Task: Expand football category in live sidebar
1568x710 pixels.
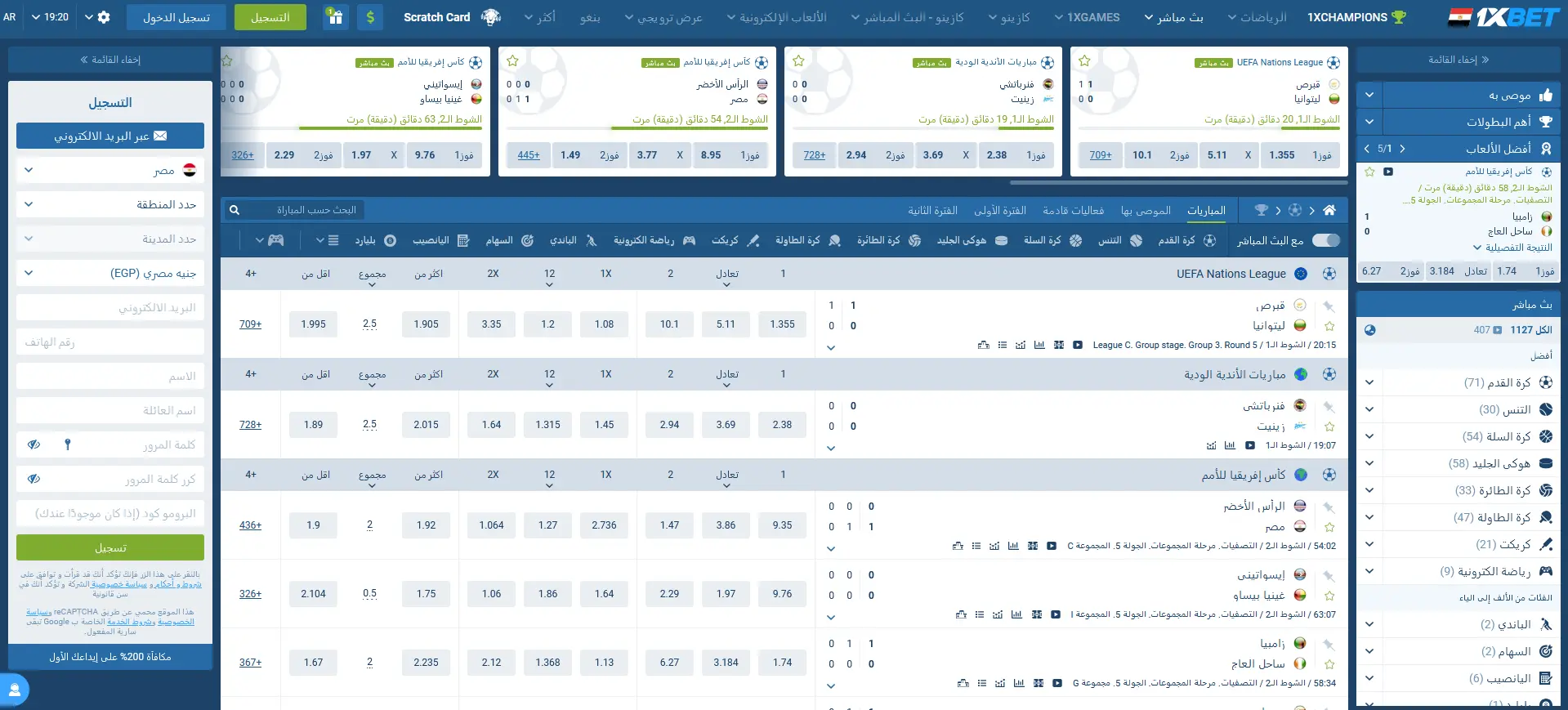Action: (x=1369, y=382)
